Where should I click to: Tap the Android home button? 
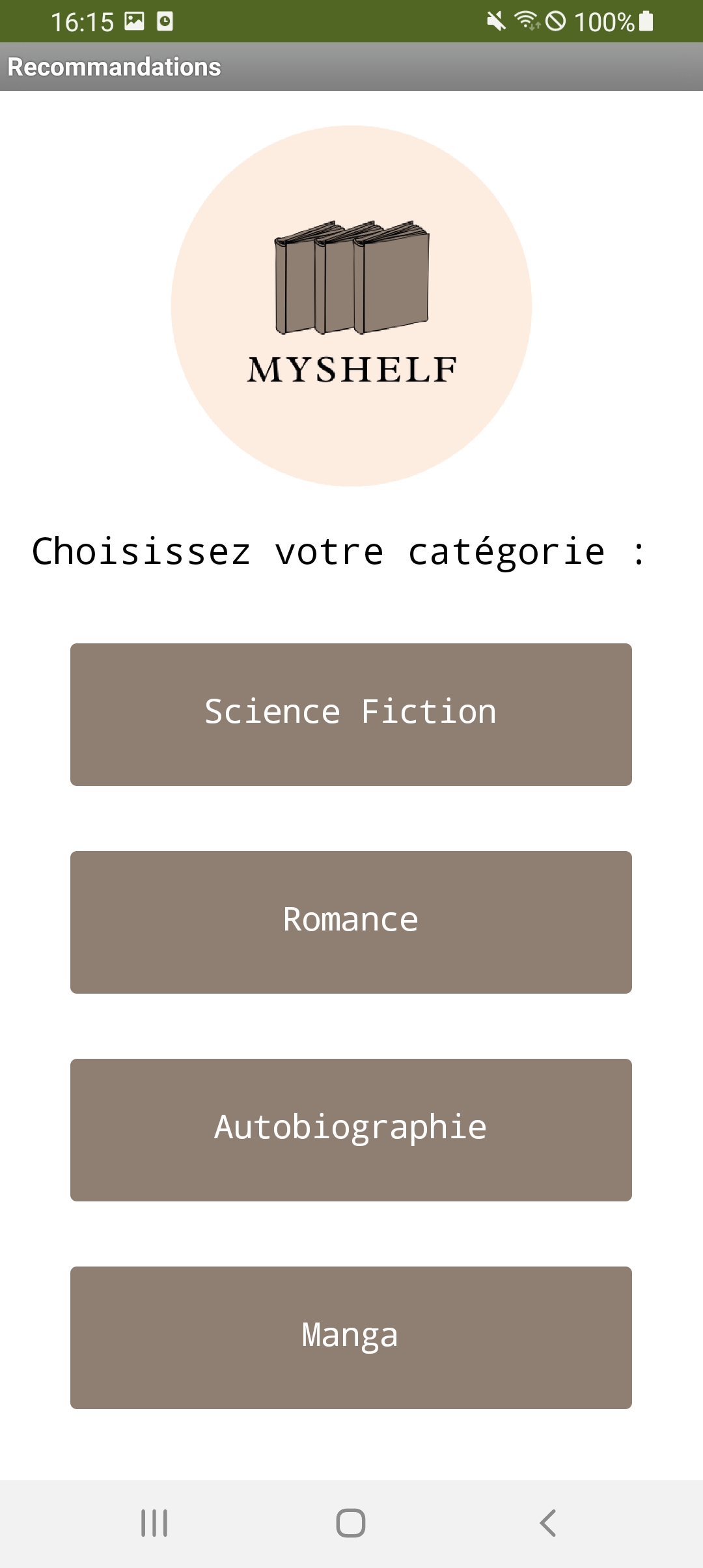click(x=351, y=1523)
